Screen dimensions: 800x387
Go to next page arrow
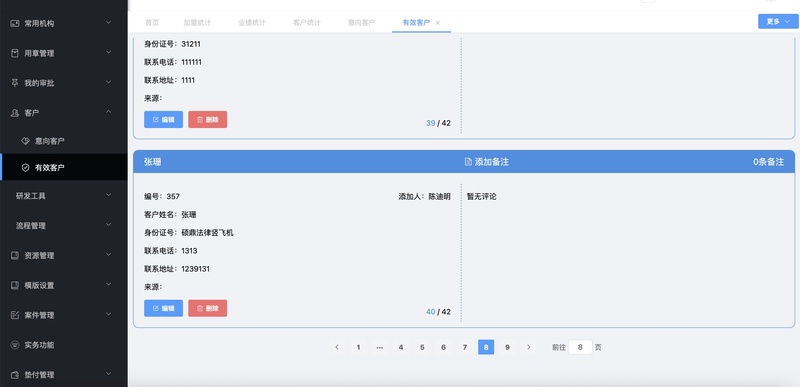[529, 347]
